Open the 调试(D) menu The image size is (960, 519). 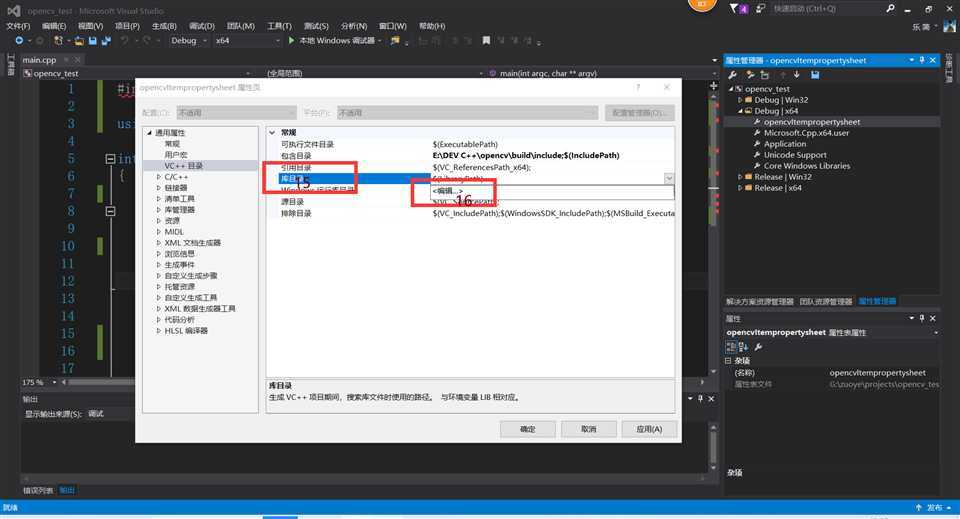click(x=201, y=26)
